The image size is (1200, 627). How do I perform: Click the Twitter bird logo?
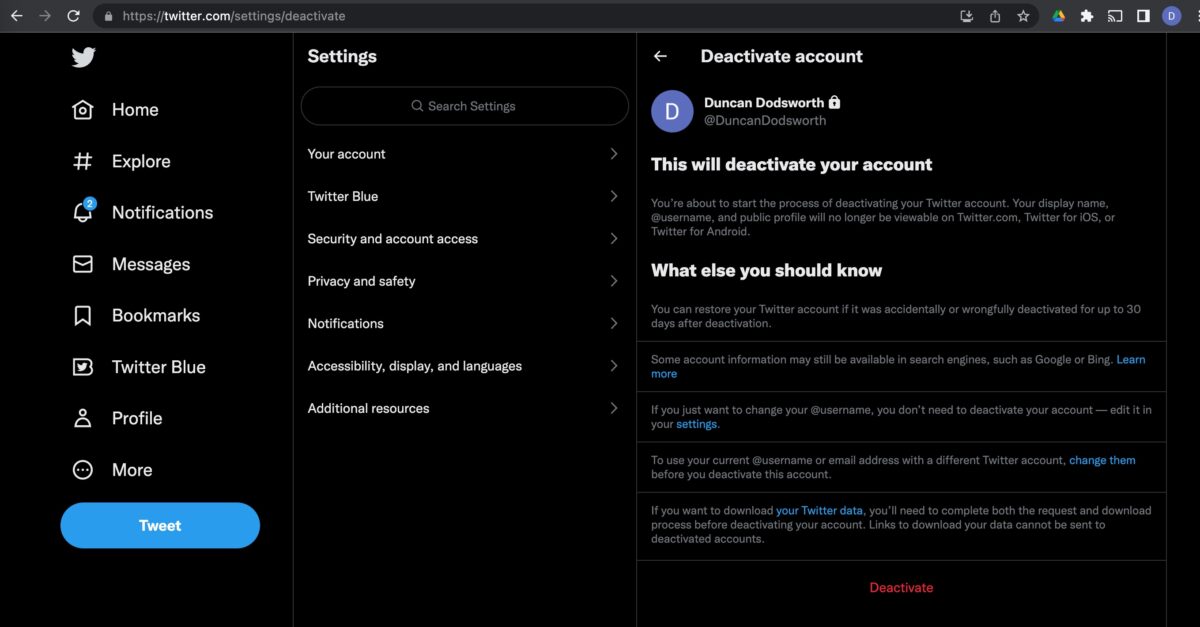[83, 57]
